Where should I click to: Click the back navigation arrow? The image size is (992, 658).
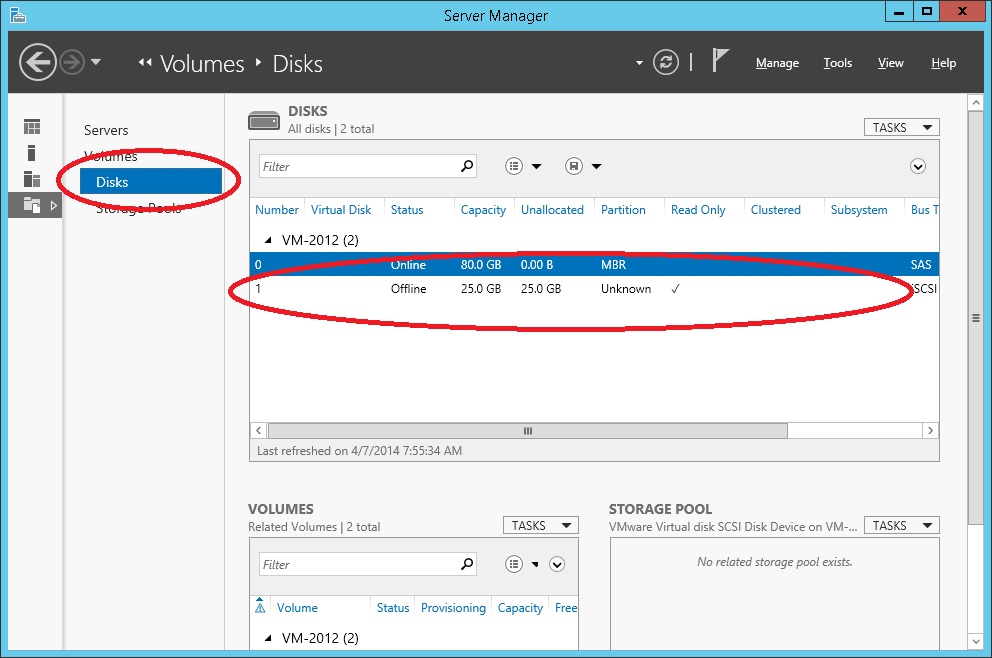coord(37,62)
